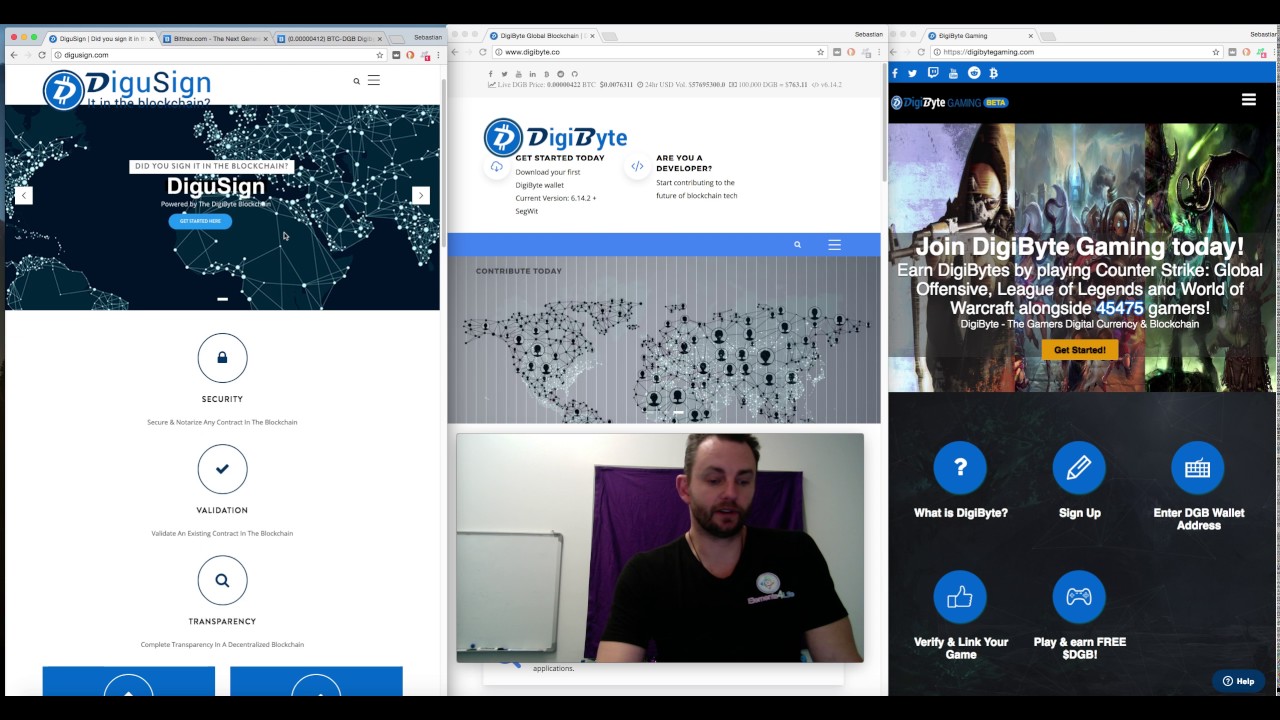Click the digibytegaming.com address bar
This screenshot has height=720, width=1280.
[x=1077, y=52]
